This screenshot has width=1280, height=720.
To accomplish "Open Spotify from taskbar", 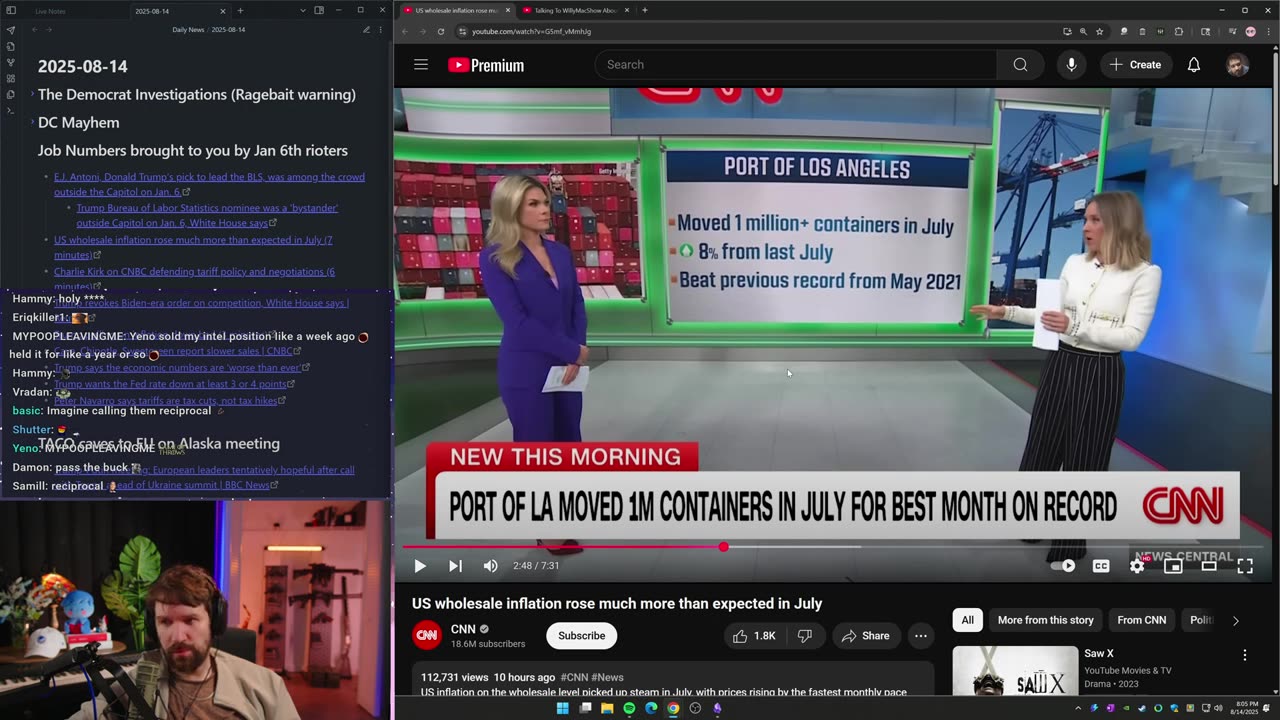I will click(629, 708).
